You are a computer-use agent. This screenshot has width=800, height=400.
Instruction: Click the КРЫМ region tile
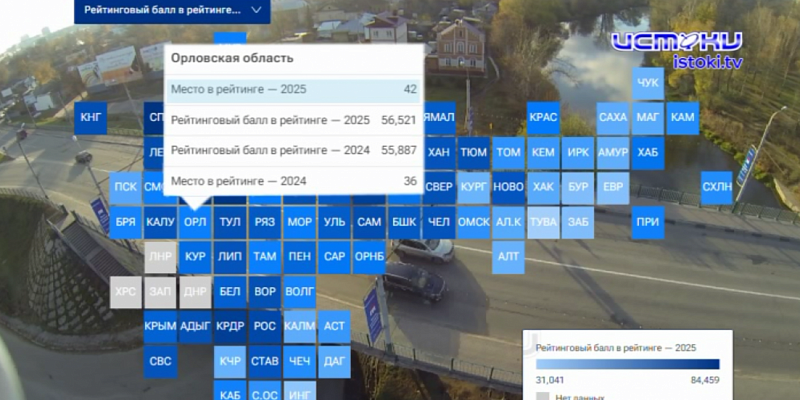pyautogui.click(x=160, y=325)
